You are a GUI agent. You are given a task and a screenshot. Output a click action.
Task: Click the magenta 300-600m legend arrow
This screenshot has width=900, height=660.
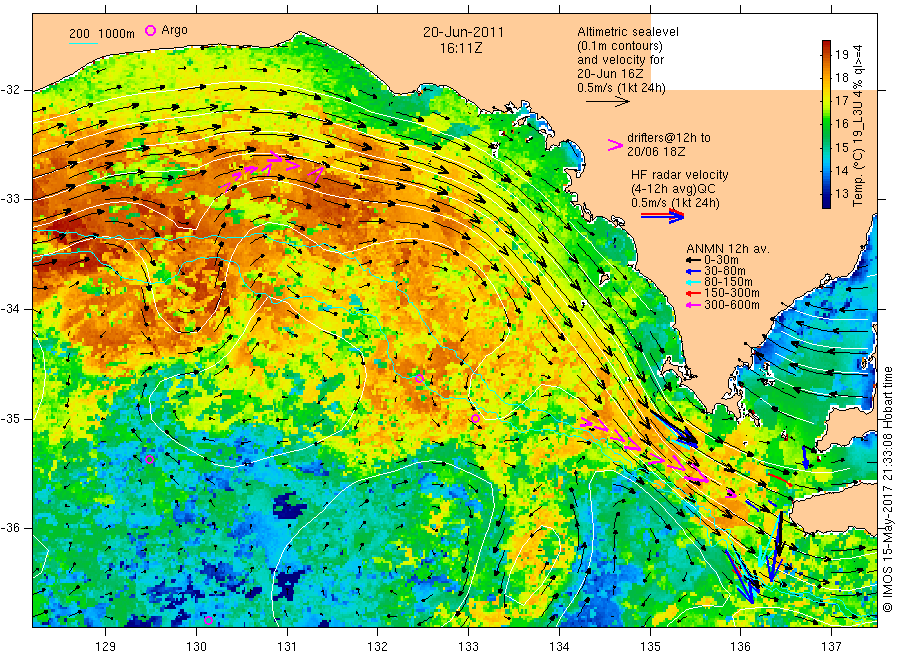tap(693, 305)
